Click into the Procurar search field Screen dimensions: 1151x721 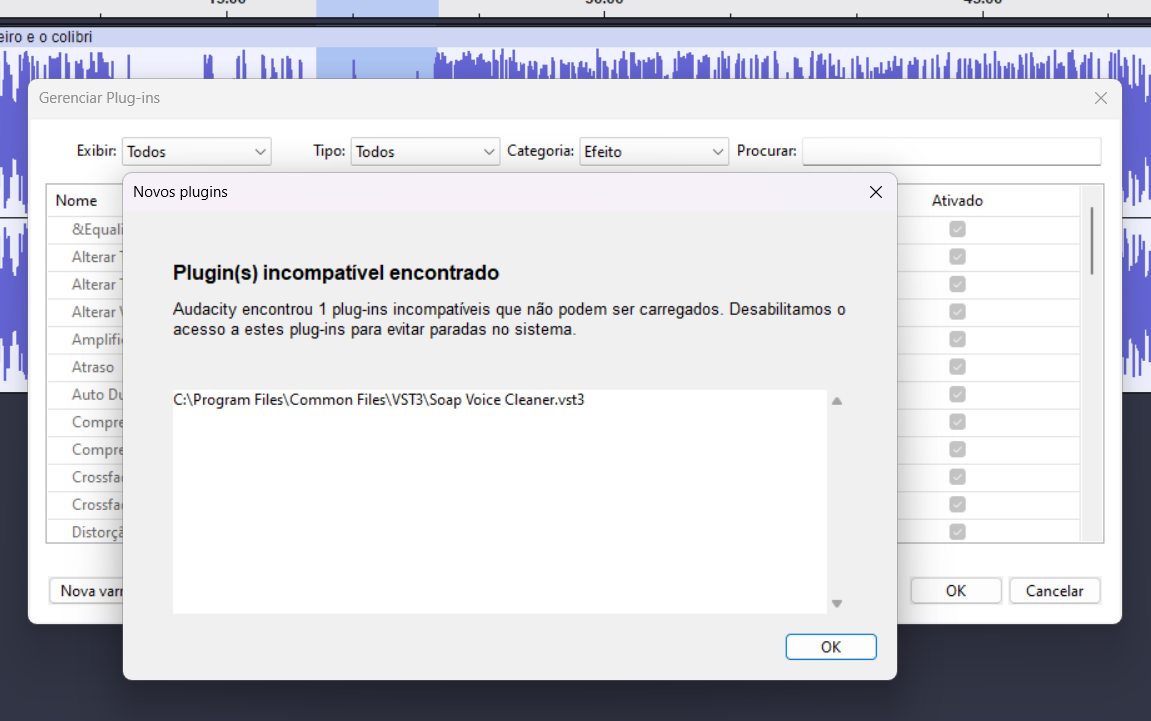coord(951,152)
